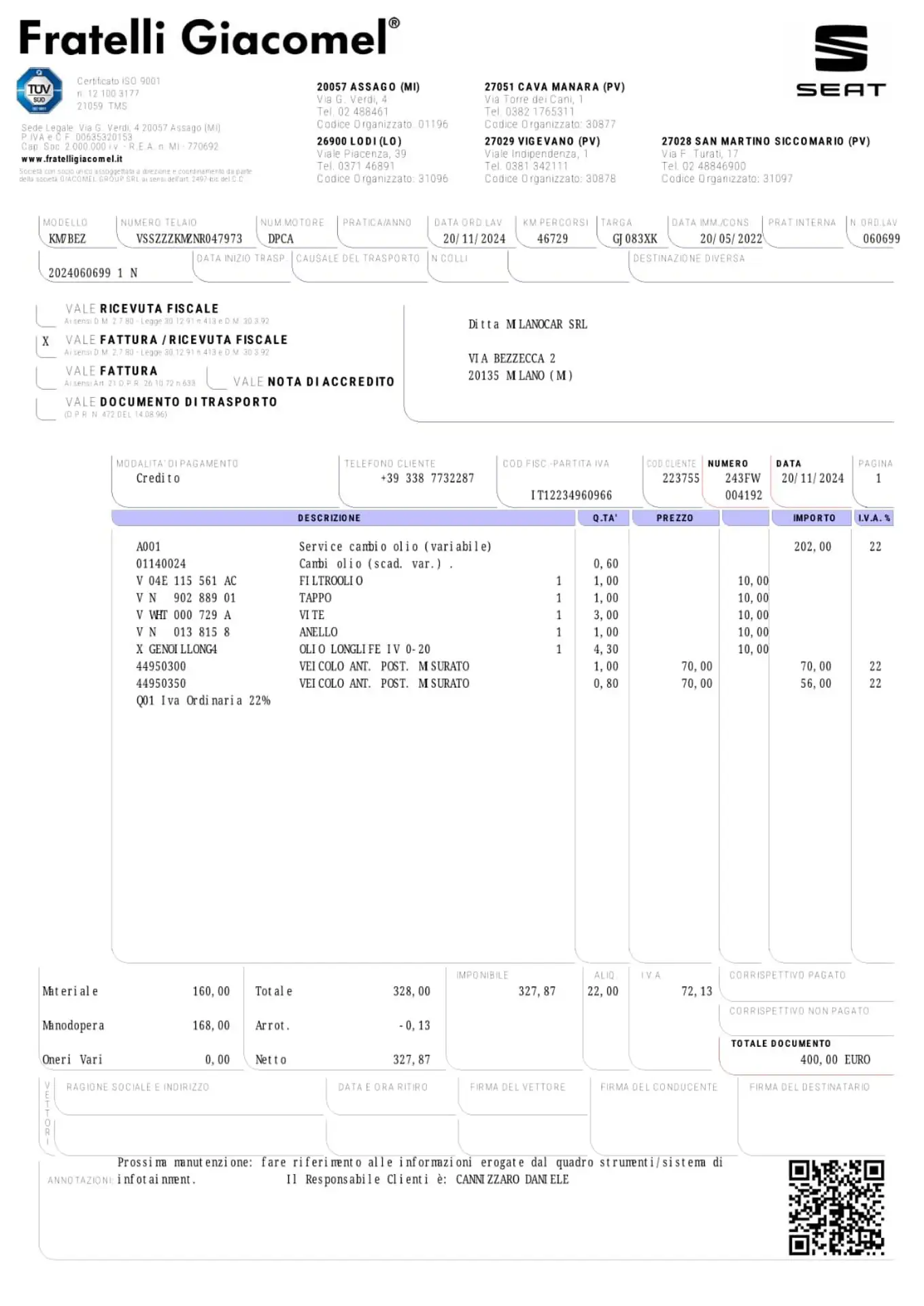Click Cava Manara branch heading
Image resolution: width=924 pixels, height=1306 pixels.
point(554,87)
